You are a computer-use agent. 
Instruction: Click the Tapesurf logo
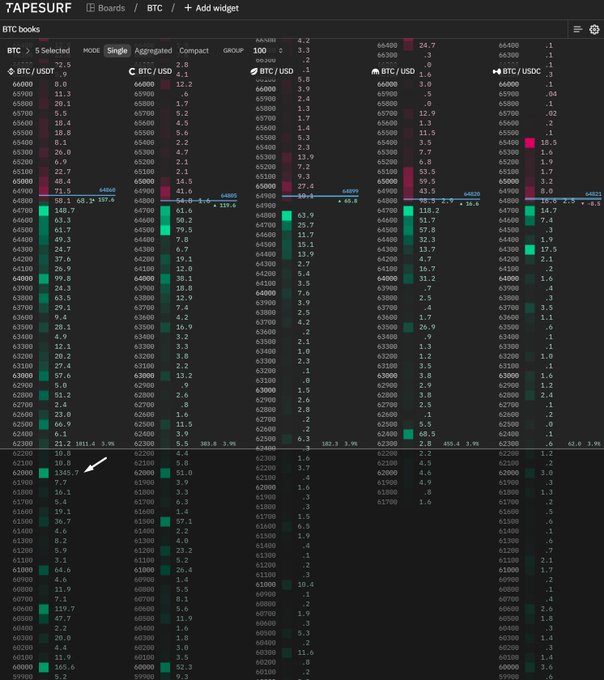(39, 8)
